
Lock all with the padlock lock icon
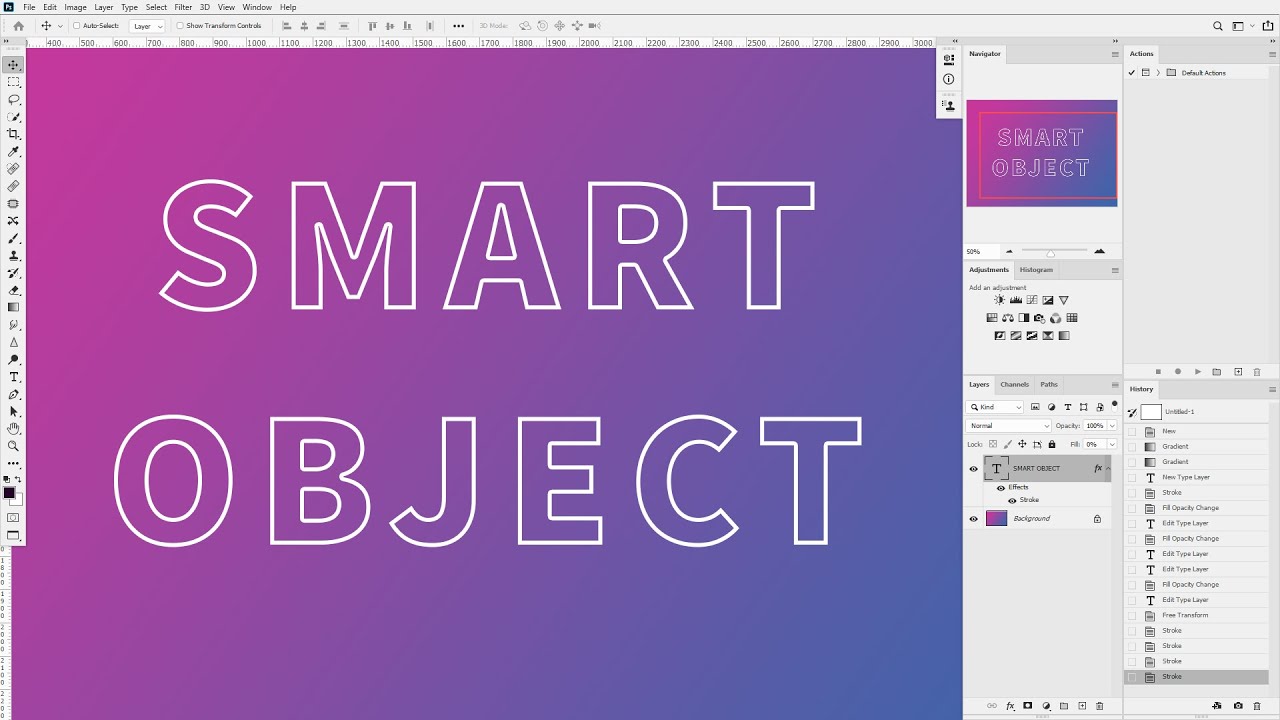tap(1052, 444)
